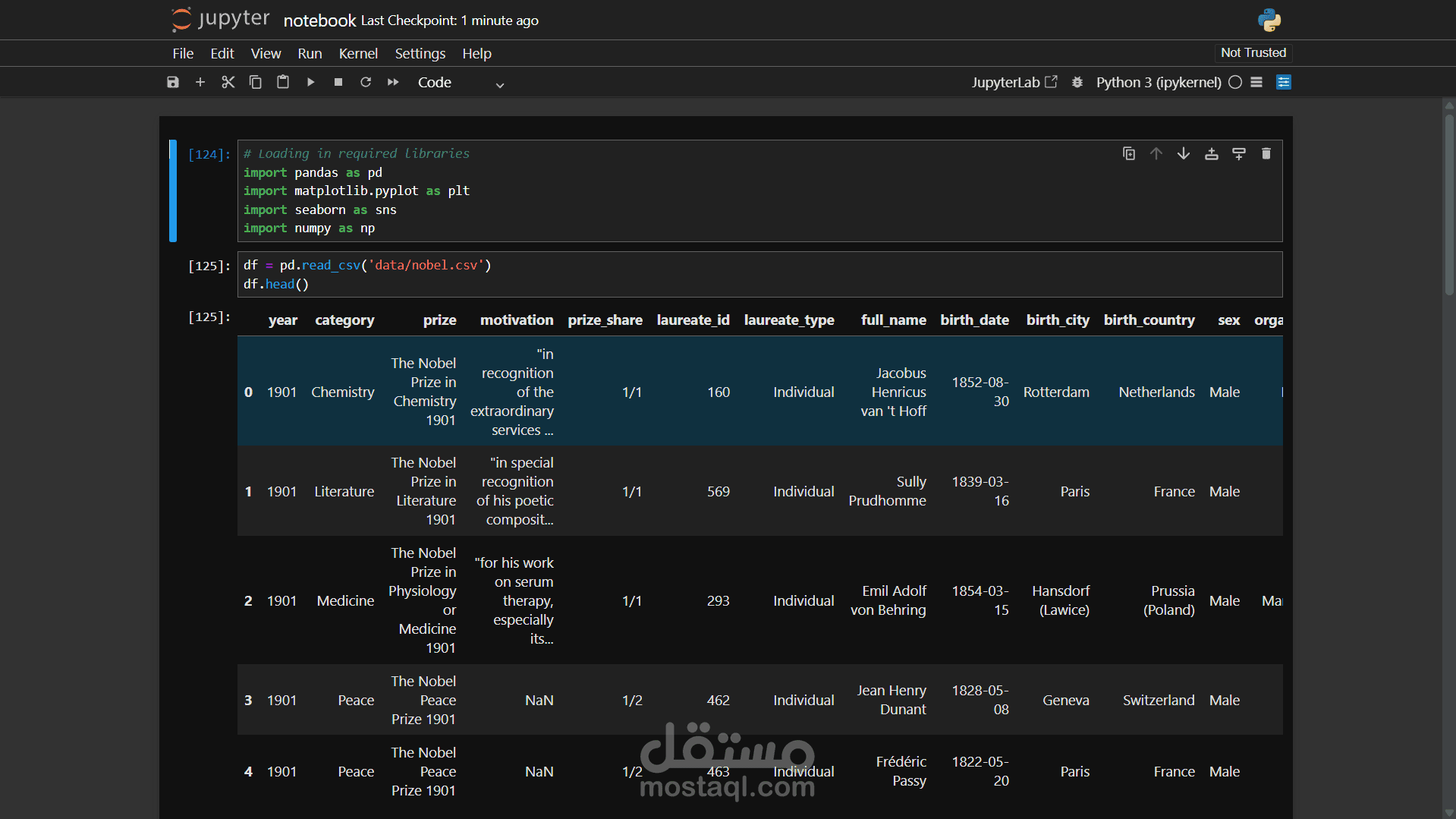Save the notebook with the floppy icon
The height and width of the screenshot is (819, 1456).
coord(173,82)
